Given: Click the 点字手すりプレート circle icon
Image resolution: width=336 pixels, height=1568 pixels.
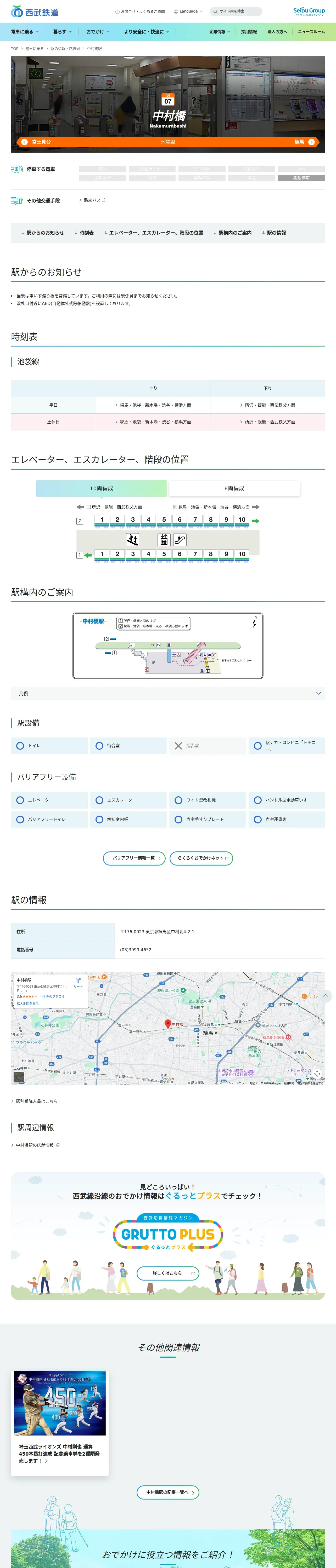Looking at the screenshot, I should (x=179, y=820).
